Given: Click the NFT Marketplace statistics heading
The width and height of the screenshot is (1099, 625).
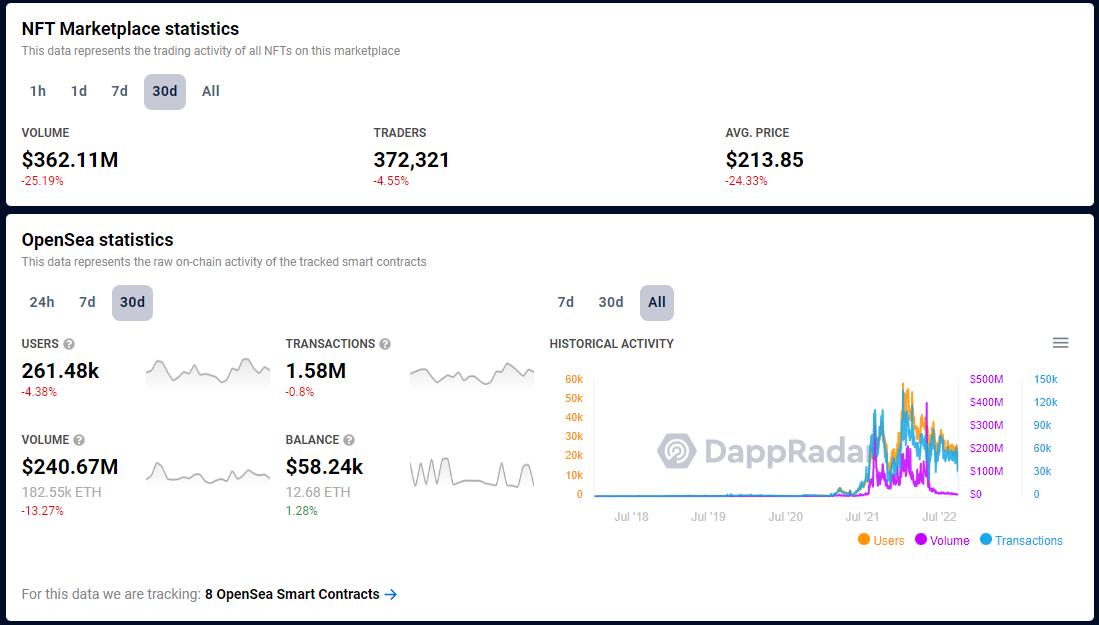Looking at the screenshot, I should click(130, 29).
